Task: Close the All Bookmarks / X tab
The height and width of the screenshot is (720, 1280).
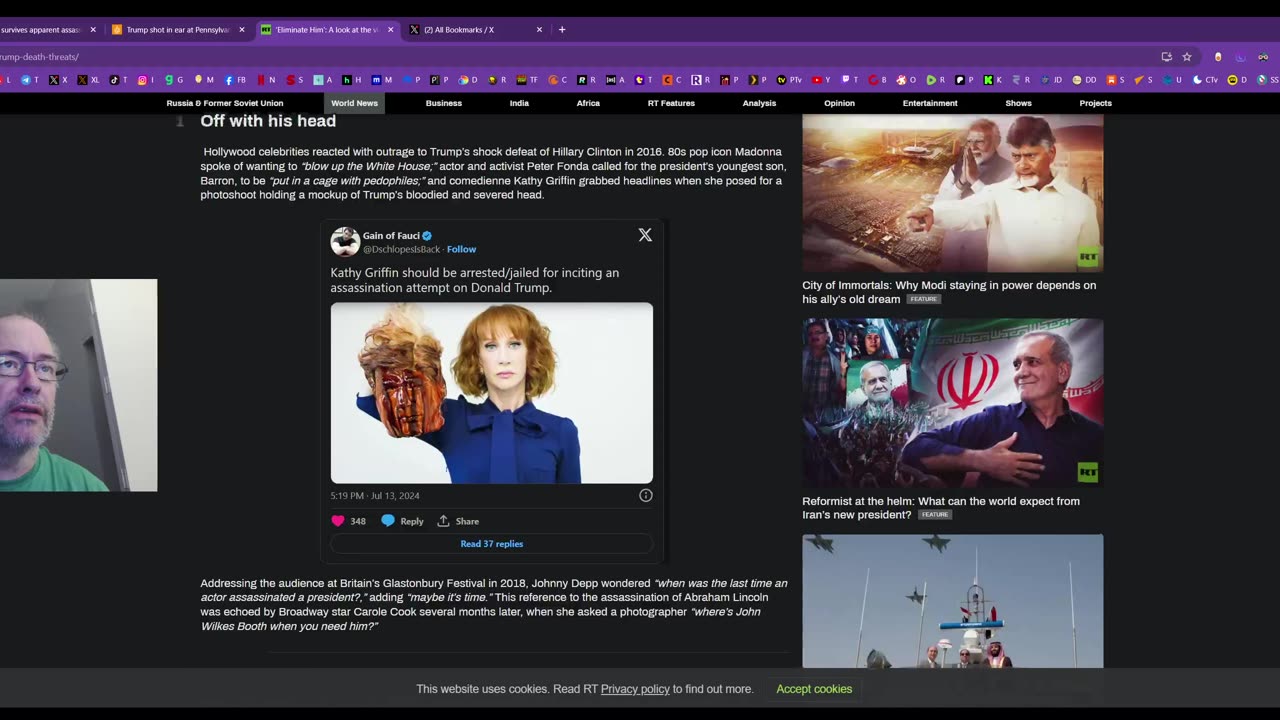Action: click(x=539, y=30)
